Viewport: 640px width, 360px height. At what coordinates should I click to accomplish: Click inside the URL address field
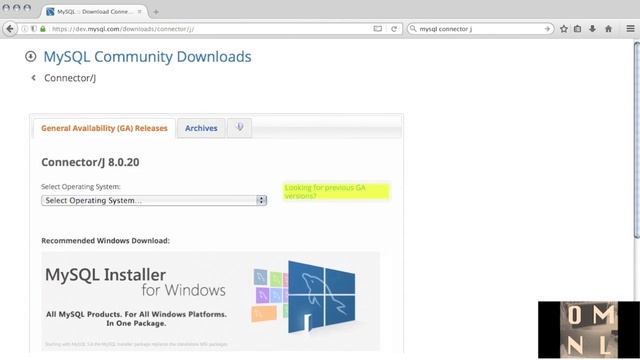tap(210, 29)
